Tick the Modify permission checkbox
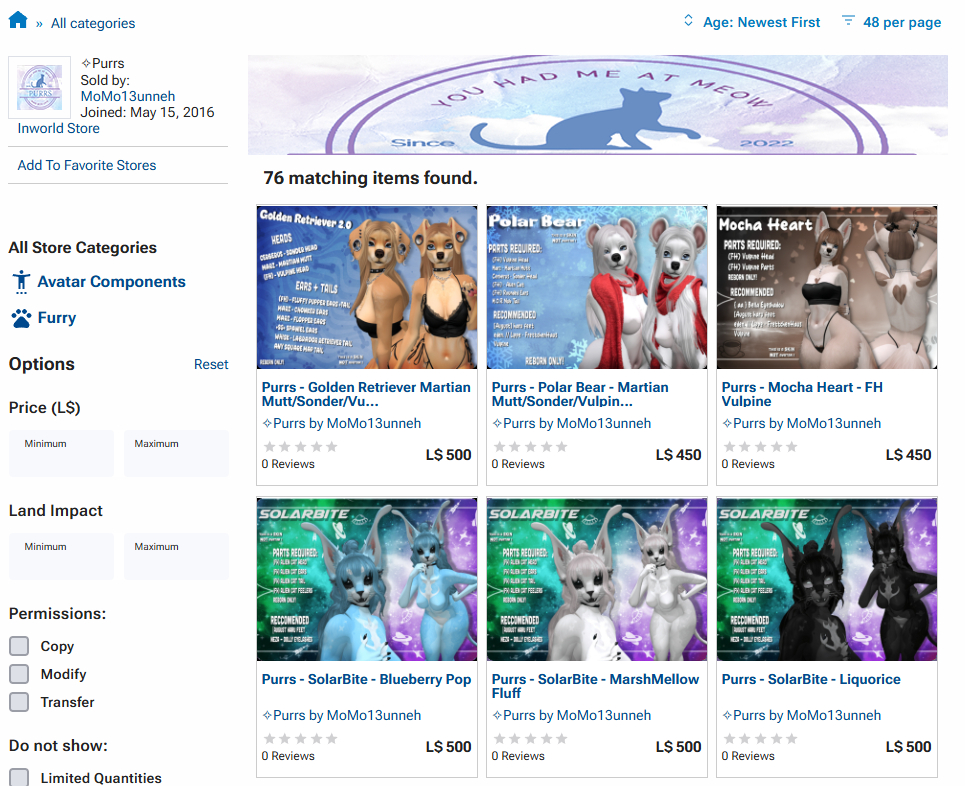The height and width of the screenshot is (786, 965). pyautogui.click(x=19, y=674)
